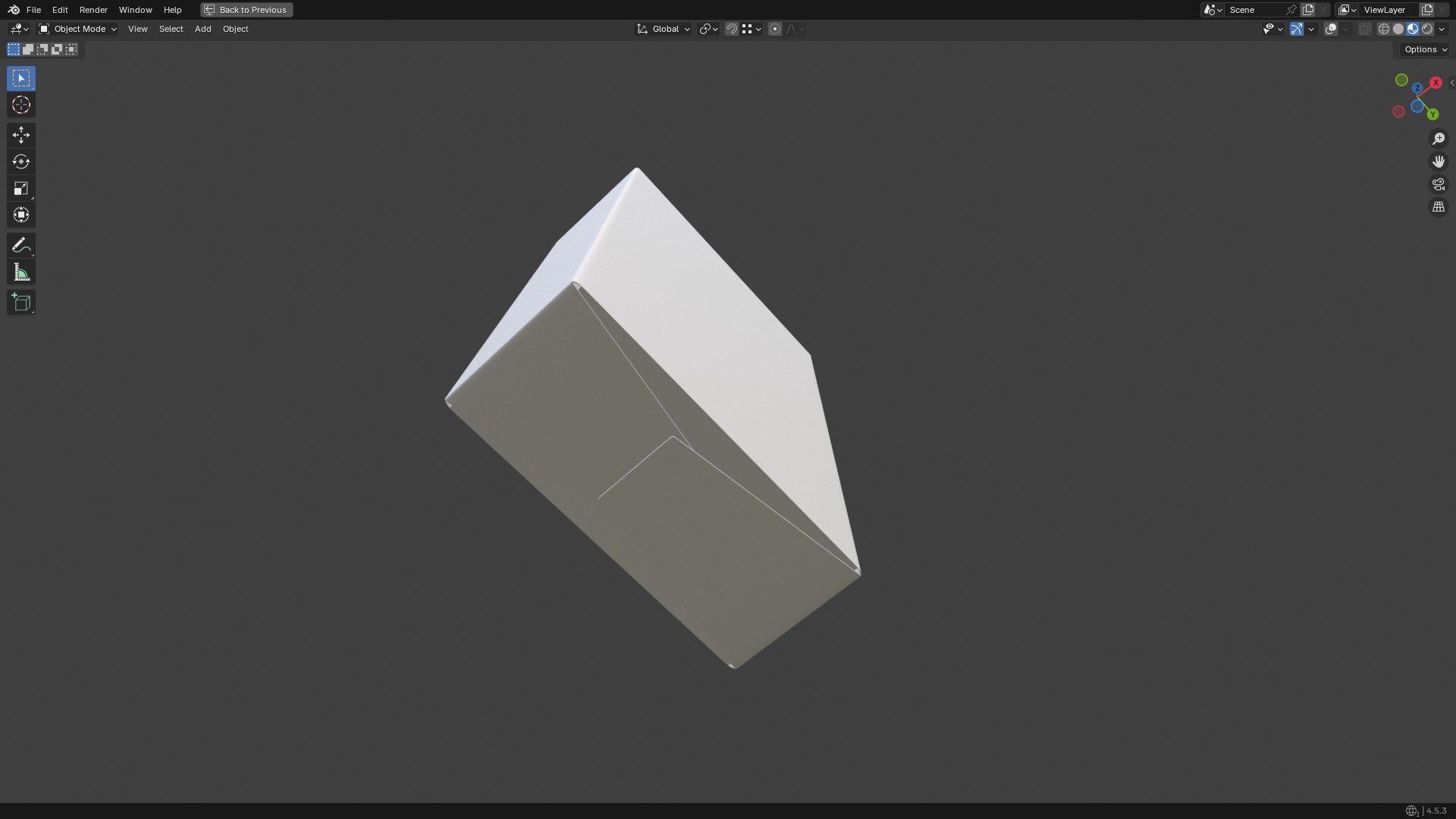Open the Window menu
Viewport: 1456px width, 819px height.
tap(135, 10)
